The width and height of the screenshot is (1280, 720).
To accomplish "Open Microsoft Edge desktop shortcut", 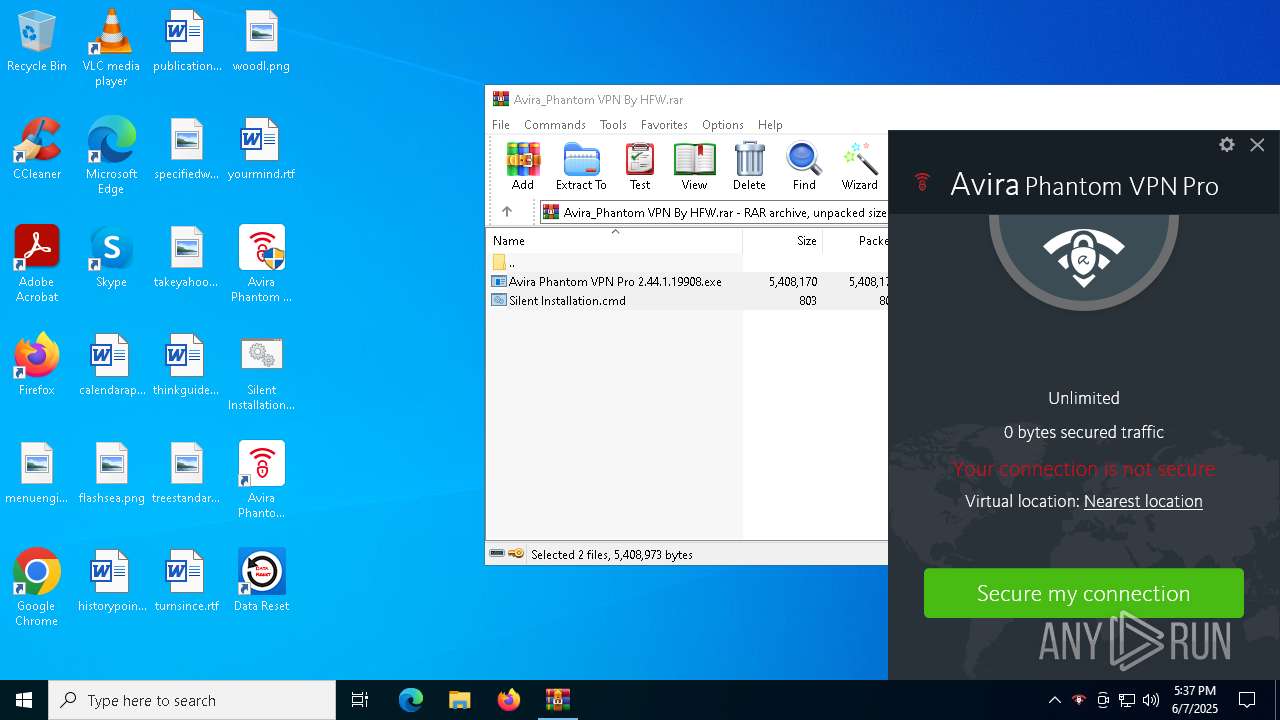I will click(x=111, y=156).
